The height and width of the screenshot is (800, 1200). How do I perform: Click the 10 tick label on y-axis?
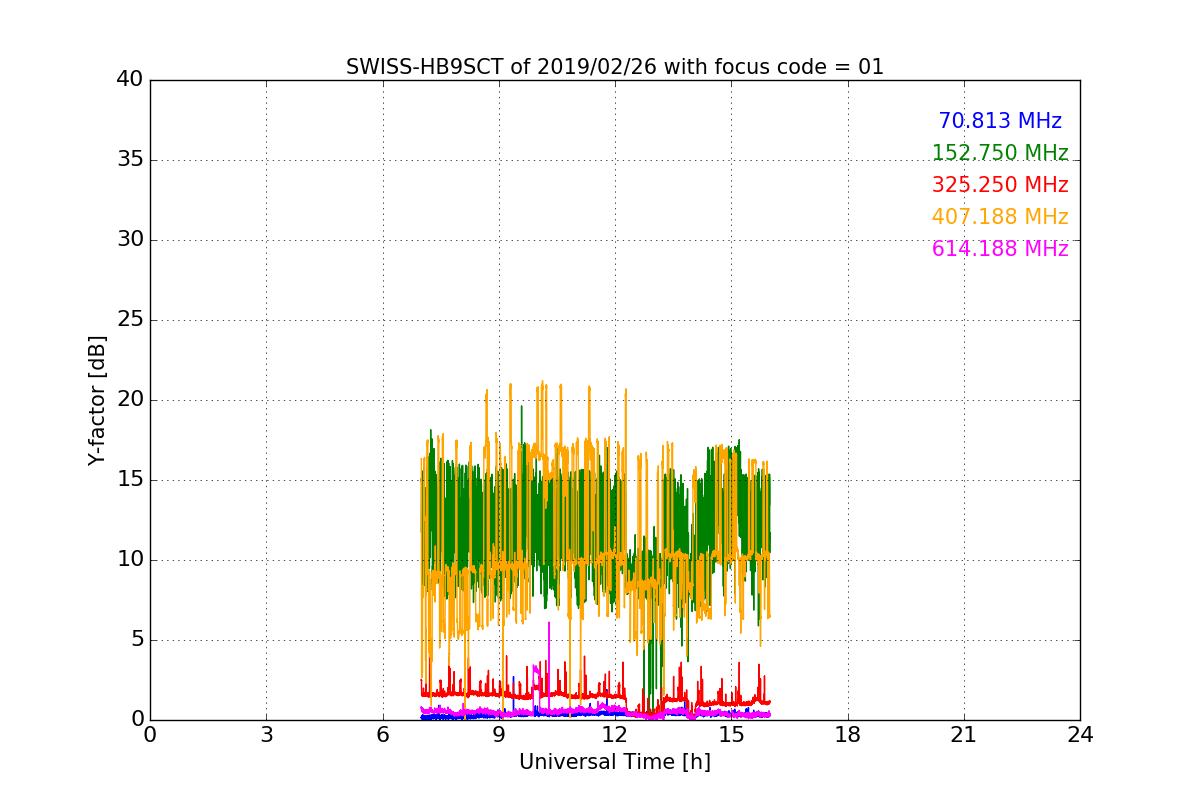pos(130,560)
